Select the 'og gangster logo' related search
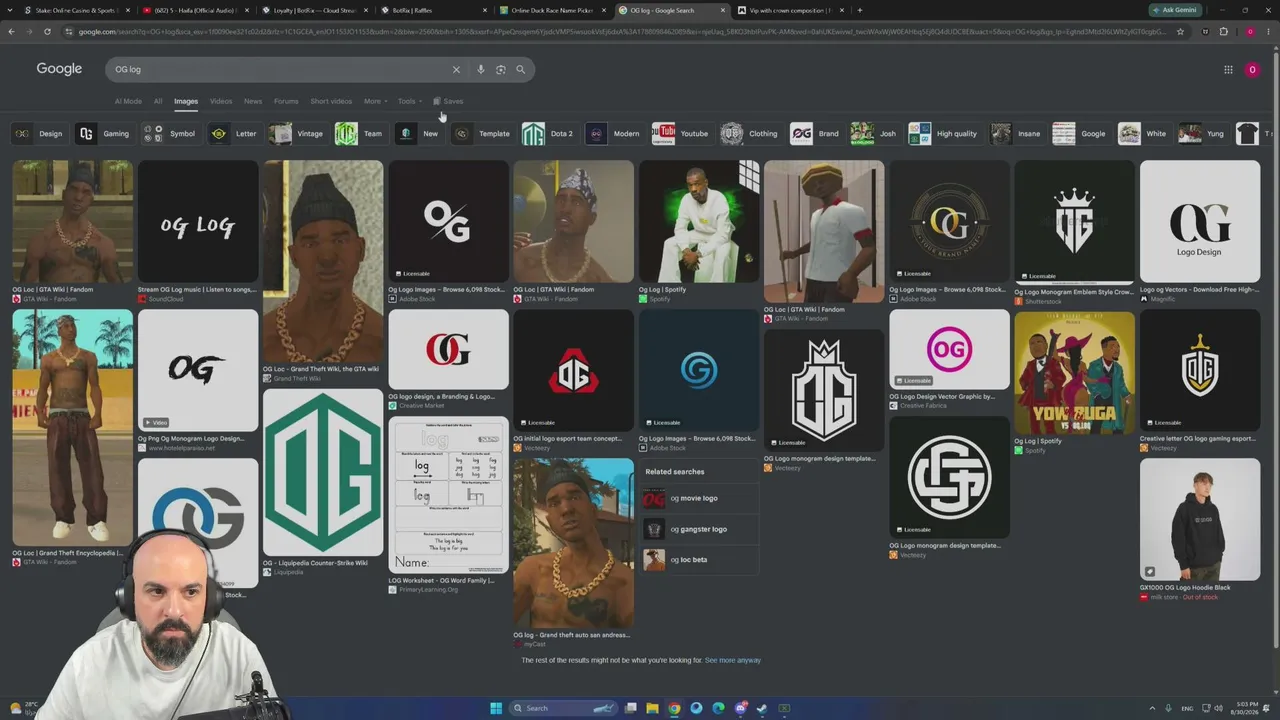Viewport: 1280px width, 720px height. [x=699, y=529]
